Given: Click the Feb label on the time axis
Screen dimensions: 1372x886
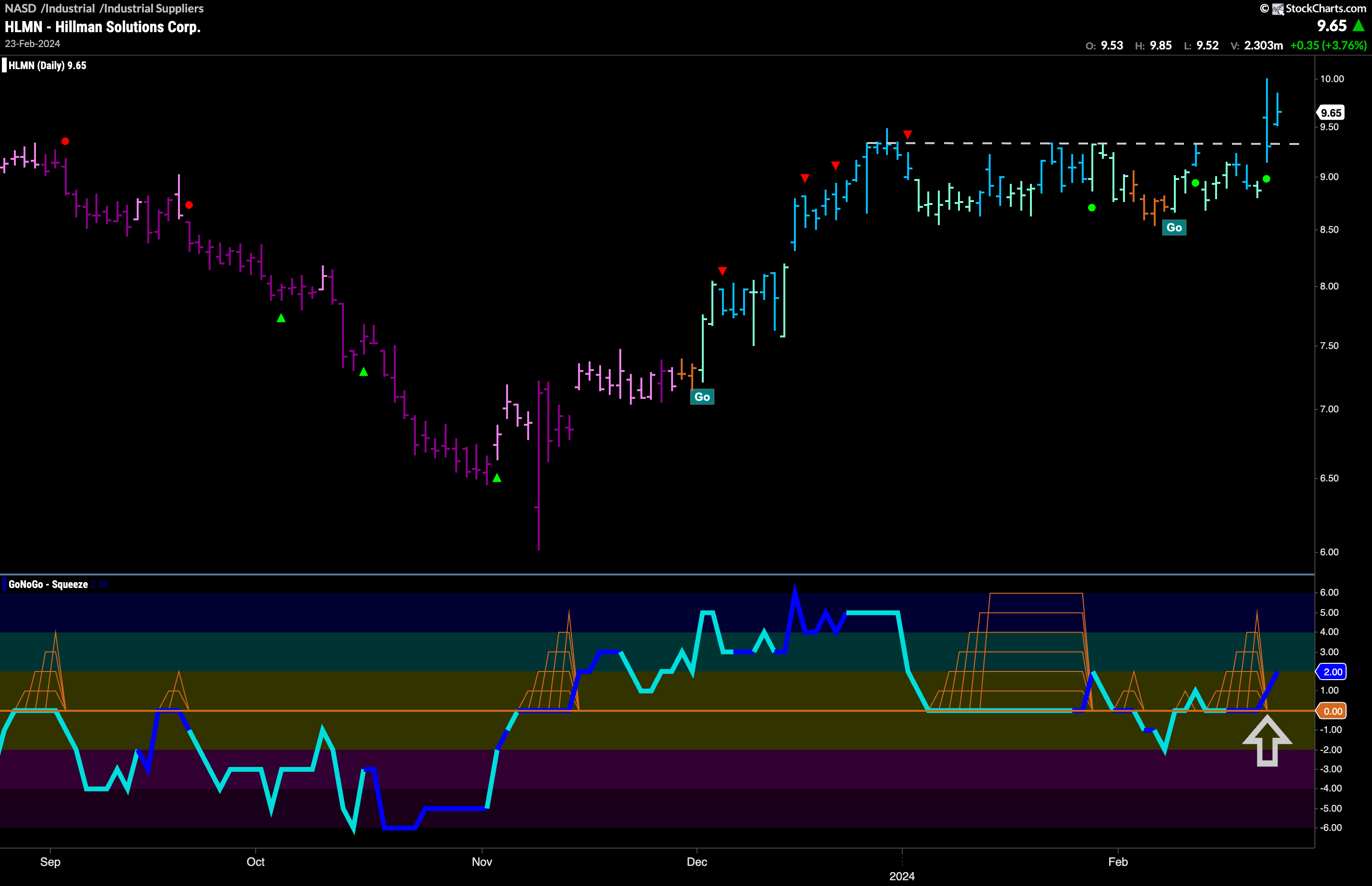Looking at the screenshot, I should pos(1118,862).
